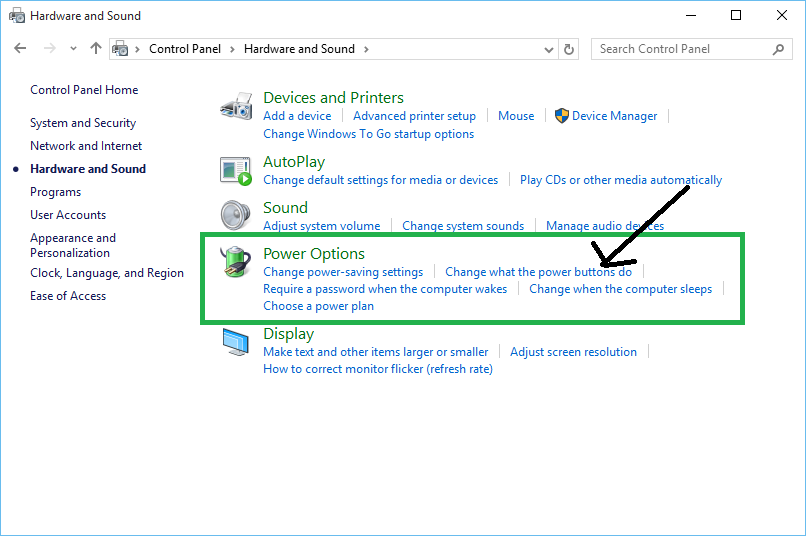Open the AutoPlay heading
Screen dimensions: 806x536
[294, 162]
